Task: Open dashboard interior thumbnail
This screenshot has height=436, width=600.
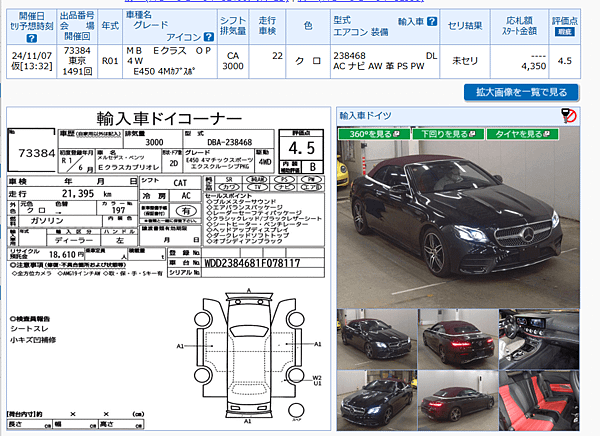Action: click(539, 339)
